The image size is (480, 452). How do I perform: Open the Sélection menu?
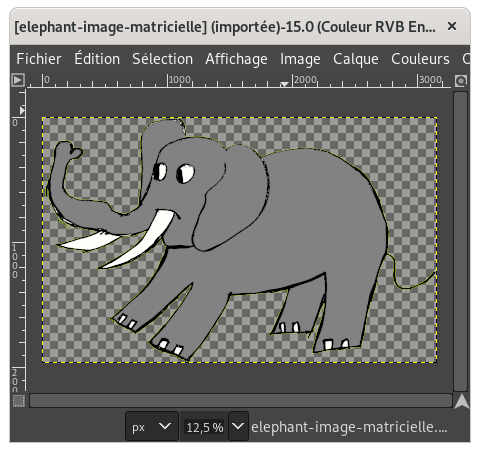pos(162,59)
